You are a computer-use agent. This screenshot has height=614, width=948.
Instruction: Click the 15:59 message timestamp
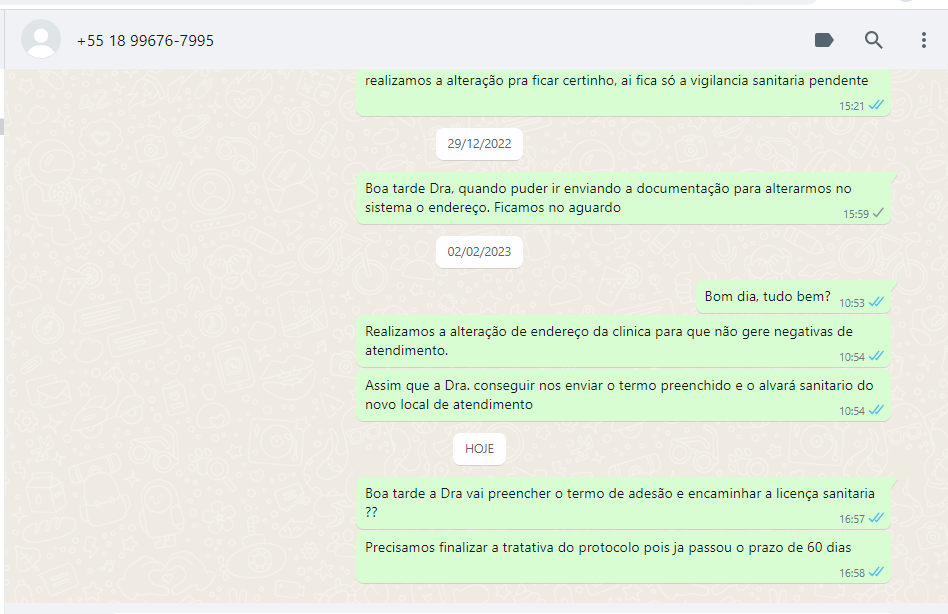click(x=855, y=214)
